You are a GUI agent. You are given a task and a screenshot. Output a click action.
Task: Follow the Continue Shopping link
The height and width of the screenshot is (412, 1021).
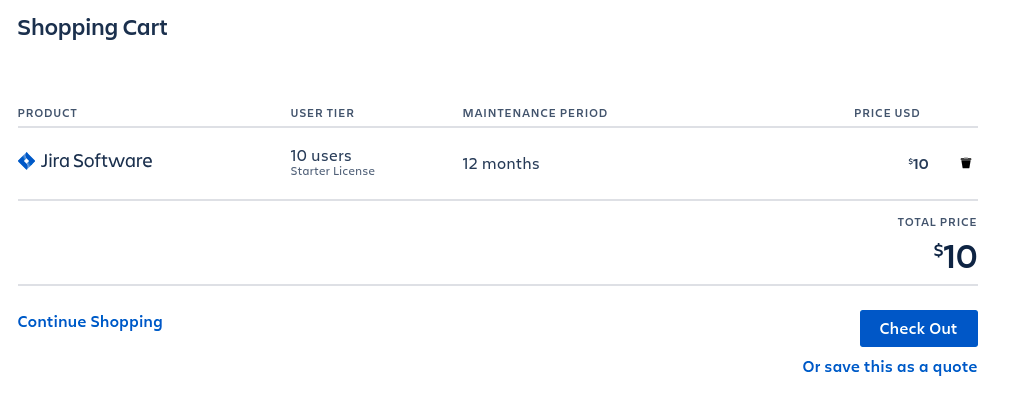90,322
